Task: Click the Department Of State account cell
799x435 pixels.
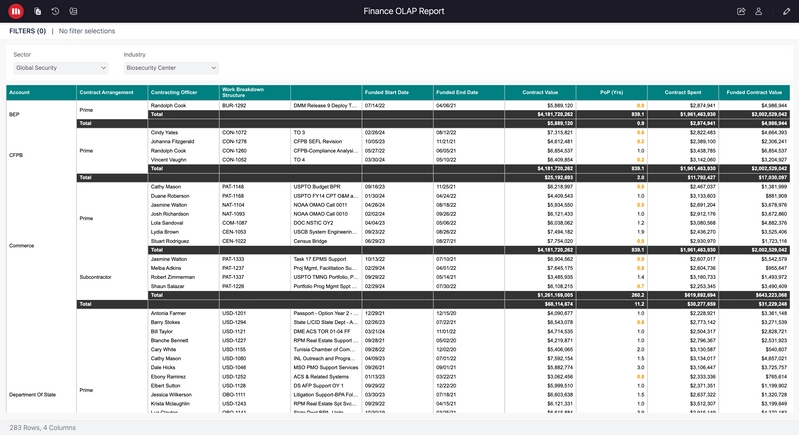Action: pyautogui.click(x=36, y=395)
